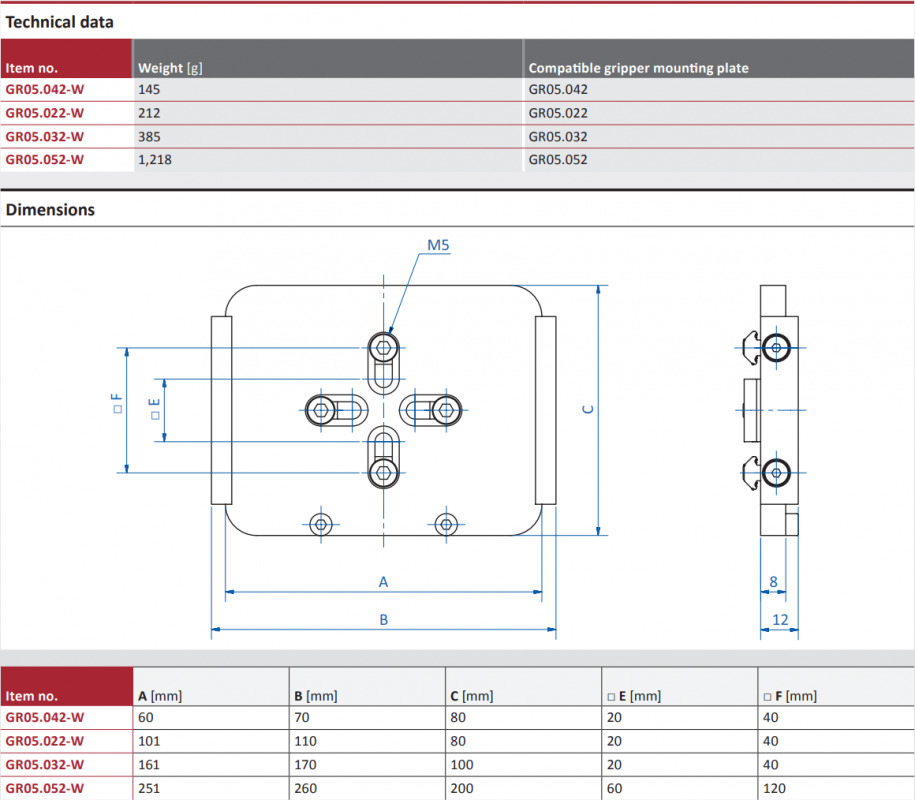
Task: Select GR05.022-W in the weight table
Action: point(45,113)
